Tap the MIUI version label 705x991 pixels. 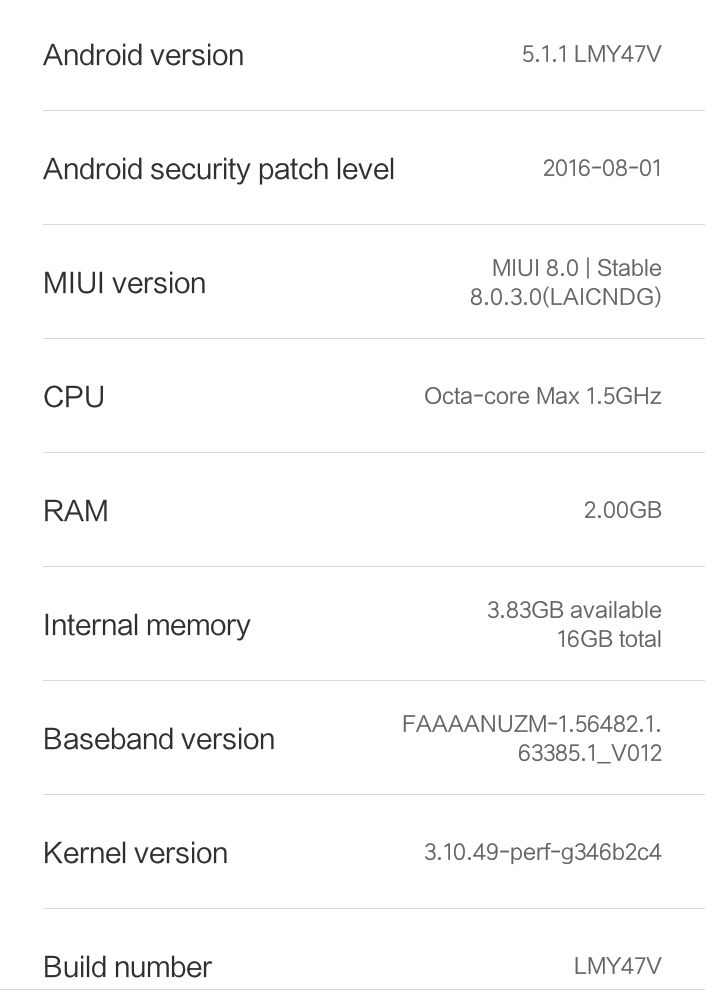pos(124,283)
